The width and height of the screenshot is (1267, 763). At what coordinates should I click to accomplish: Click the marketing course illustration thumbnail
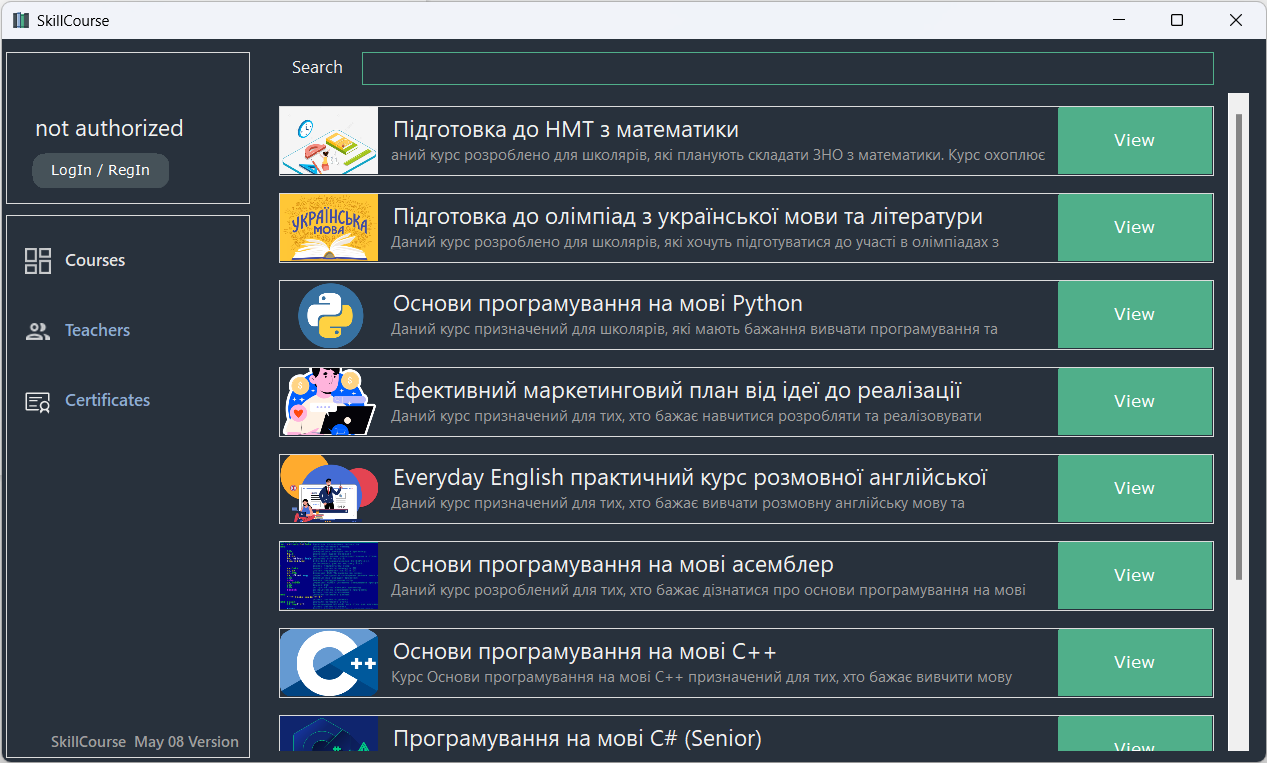coord(328,401)
